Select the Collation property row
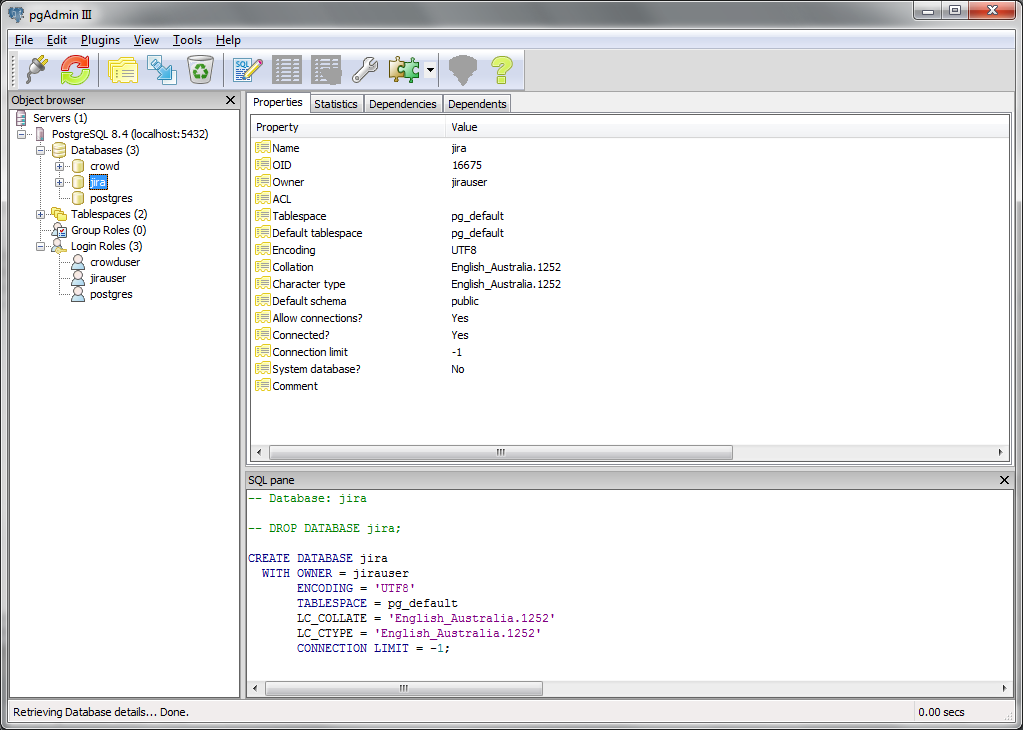 [630, 267]
